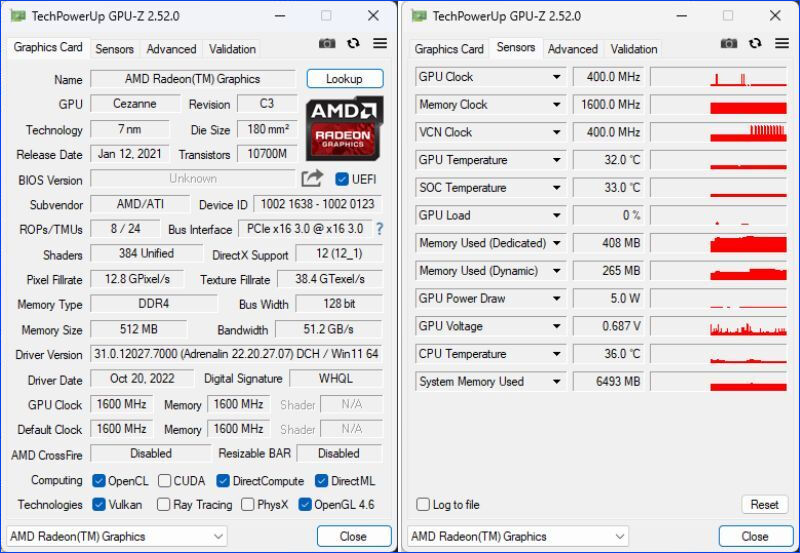Image resolution: width=800 pixels, height=553 pixels.
Task: Open the System Memory Used dropdown
Action: pyautogui.click(x=557, y=382)
